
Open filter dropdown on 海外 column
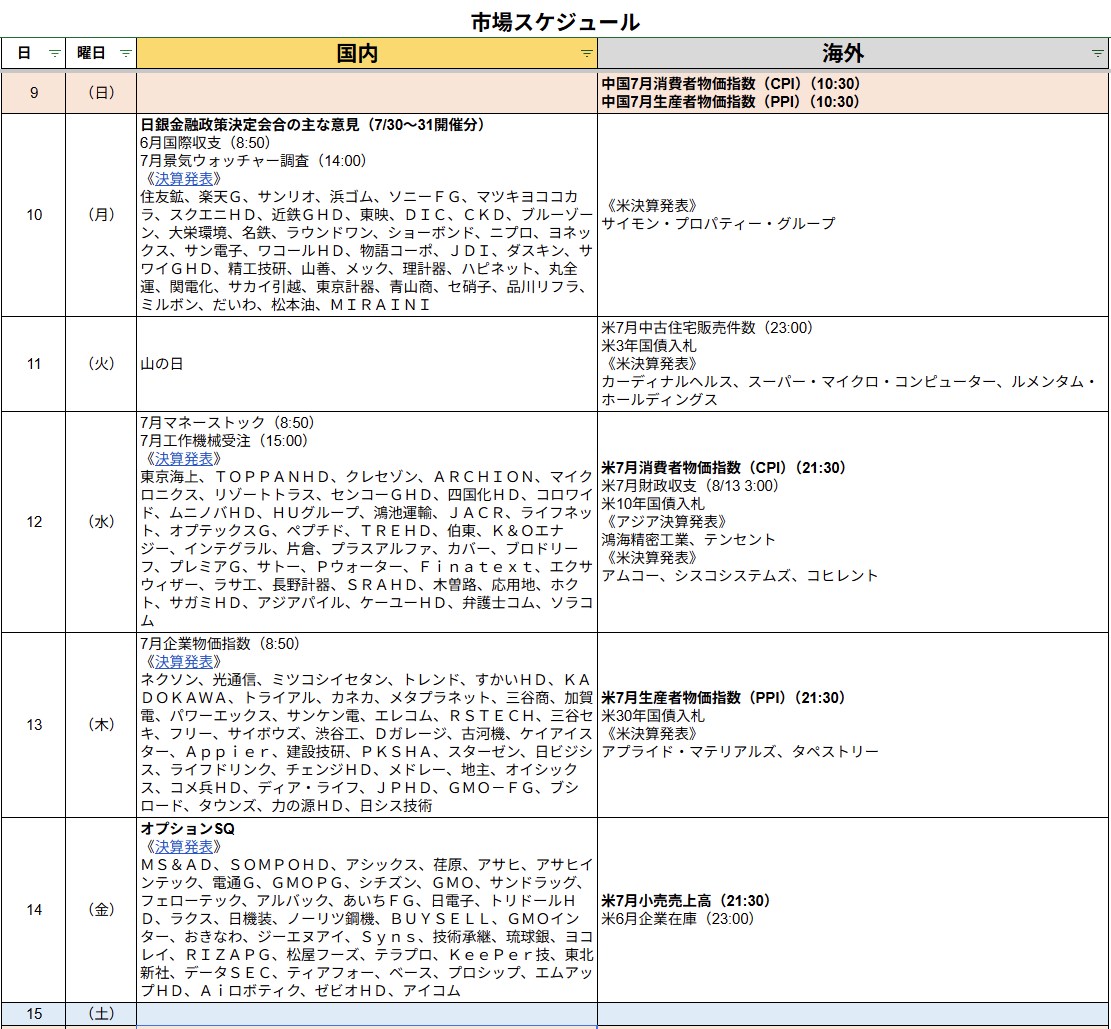click(1098, 53)
